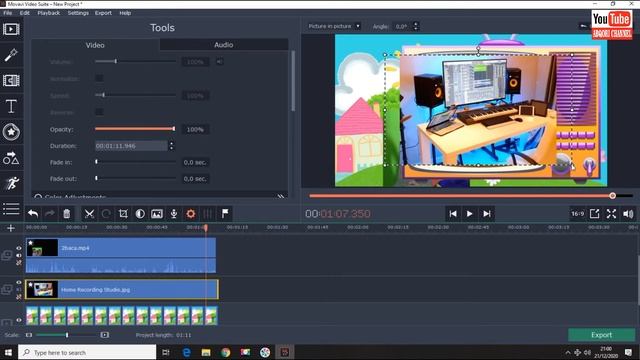Click the Rotate clip icon
This screenshot has height=360, width=640.
(106, 213)
